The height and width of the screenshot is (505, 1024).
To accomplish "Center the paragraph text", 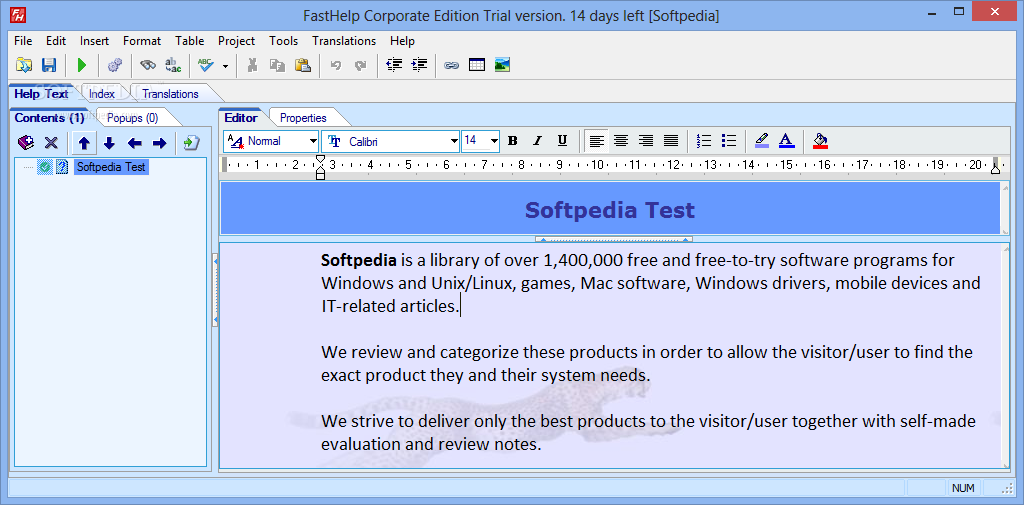I will [621, 140].
